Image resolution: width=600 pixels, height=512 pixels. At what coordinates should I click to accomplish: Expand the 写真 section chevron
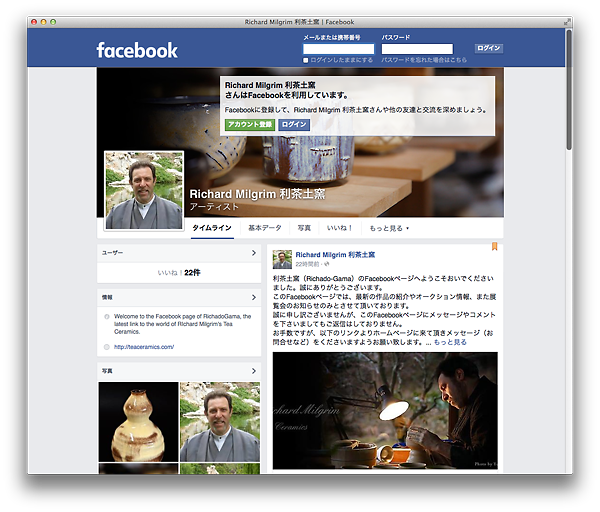click(x=254, y=371)
